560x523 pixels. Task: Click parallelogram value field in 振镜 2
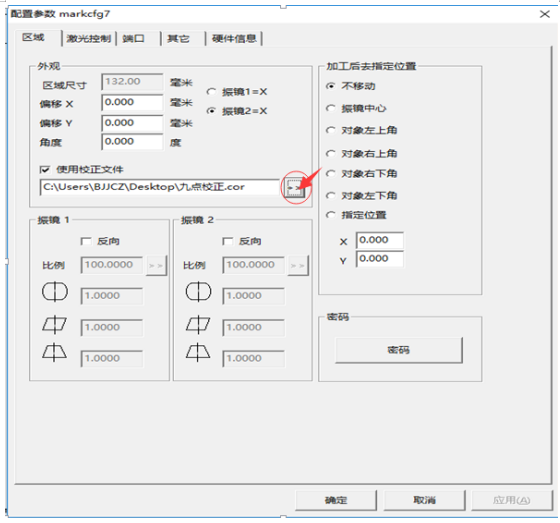(253, 328)
